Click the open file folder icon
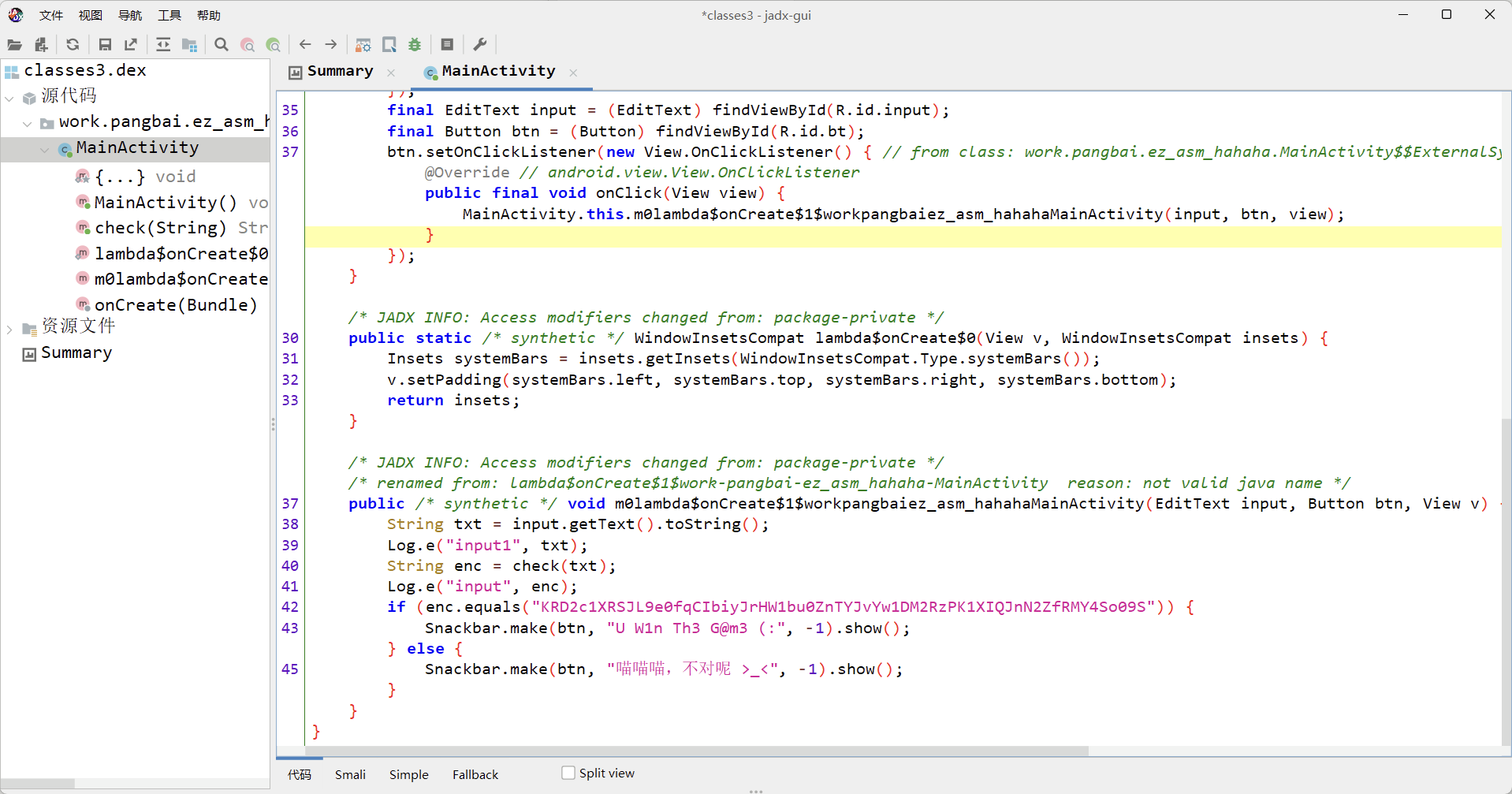The image size is (1512, 794). tap(14, 45)
